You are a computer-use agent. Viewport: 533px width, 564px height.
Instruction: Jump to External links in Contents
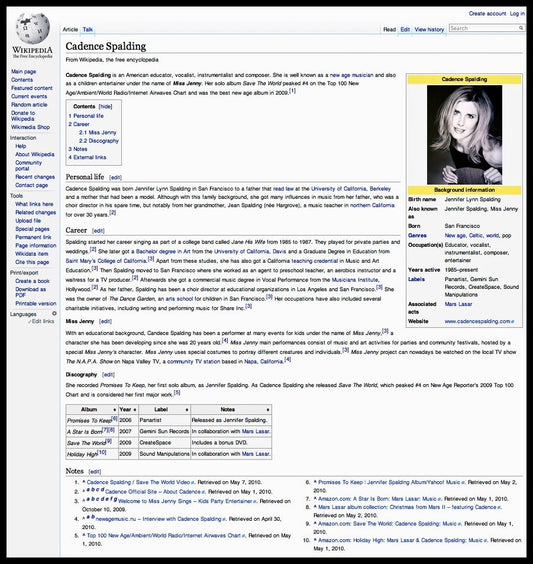(x=87, y=157)
